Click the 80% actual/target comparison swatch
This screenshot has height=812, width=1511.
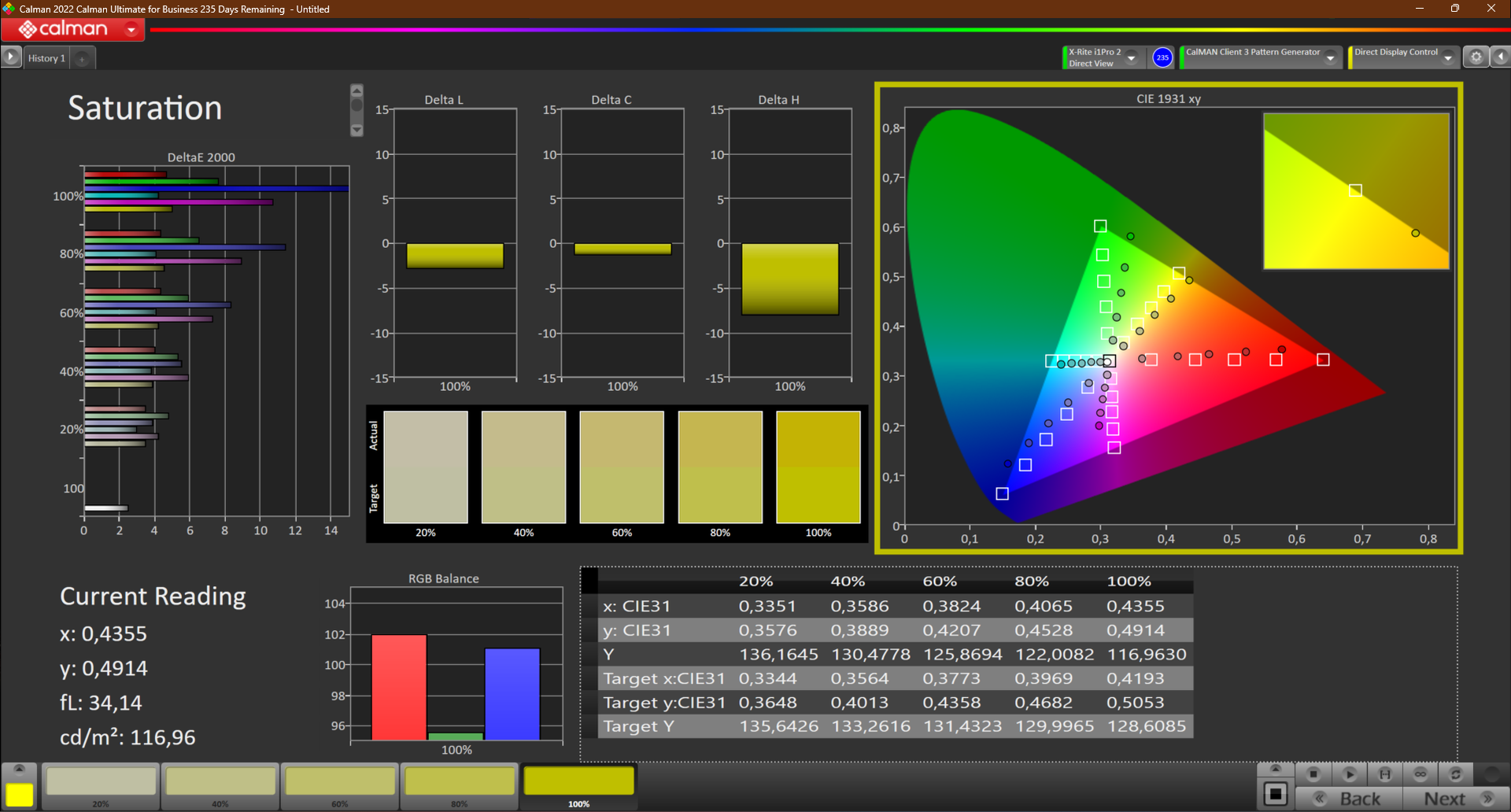pos(720,467)
